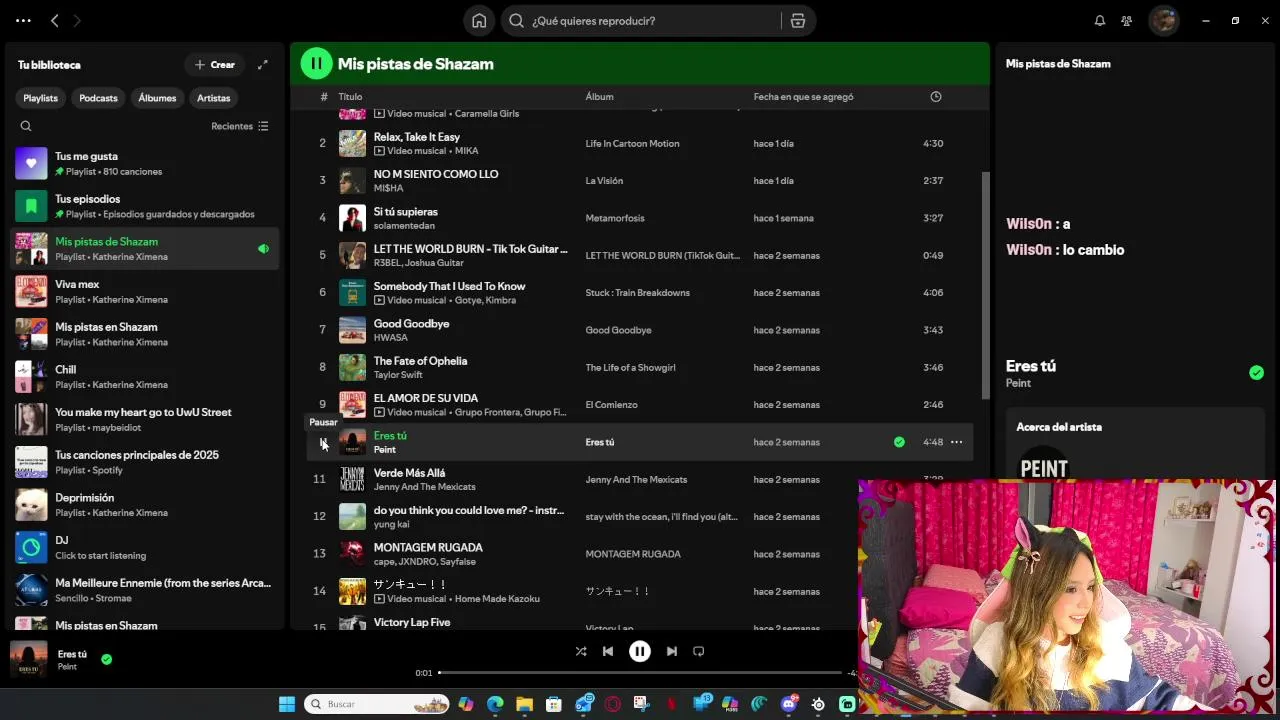
Task: Open Taylor Swift artist link
Action: point(398,375)
